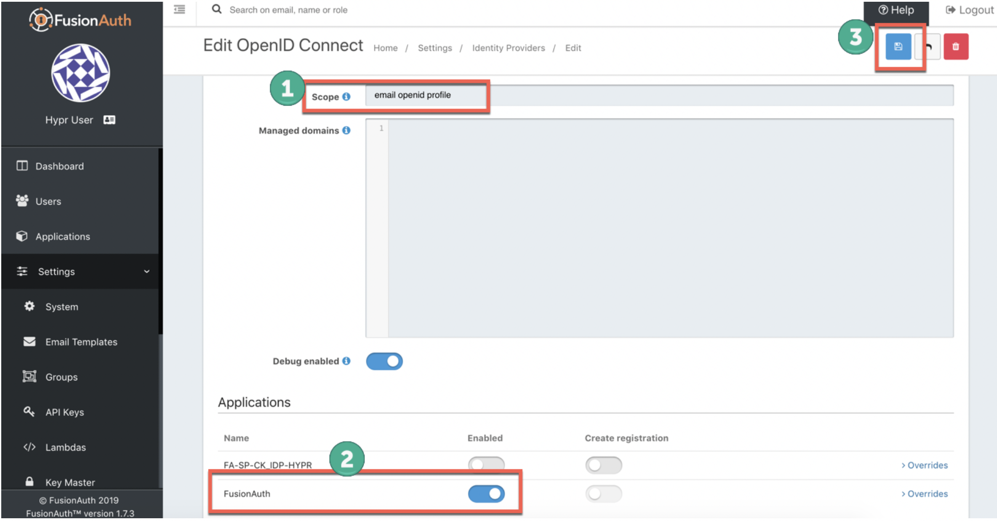This screenshot has width=997, height=521.
Task: Go to Settings breadcrumb
Action: point(435,48)
